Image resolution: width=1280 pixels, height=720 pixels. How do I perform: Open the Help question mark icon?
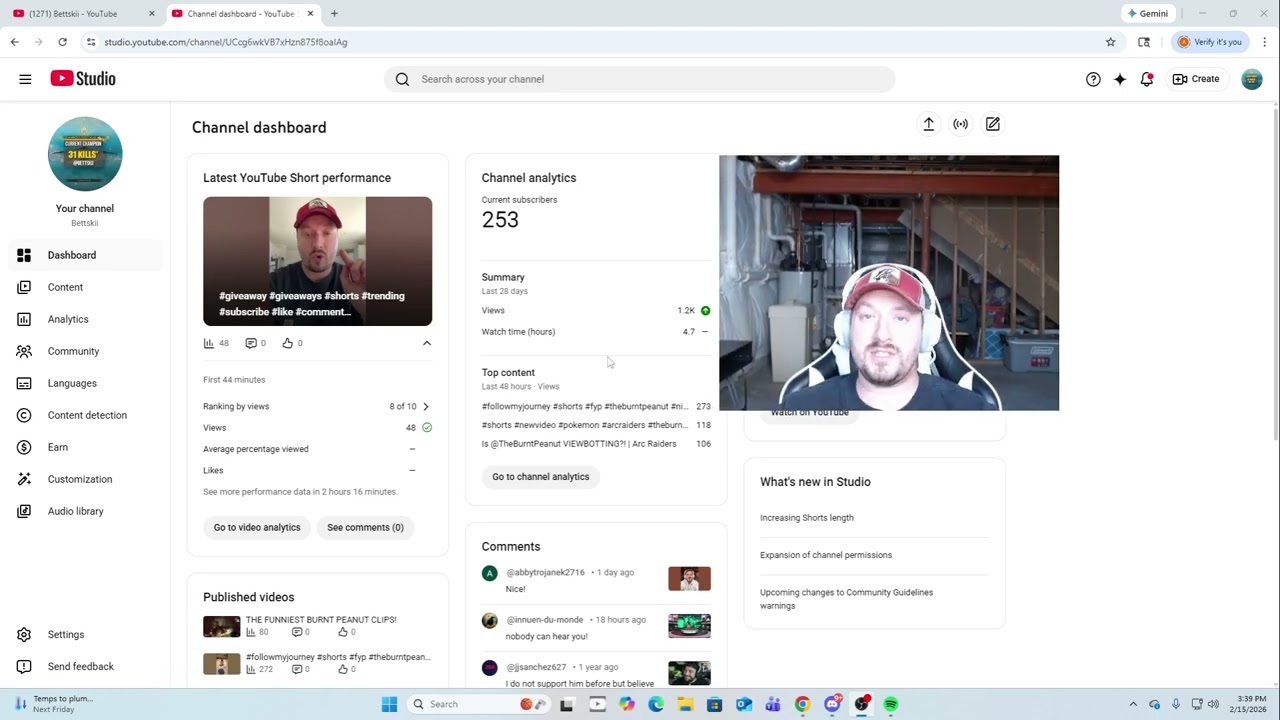(1093, 79)
